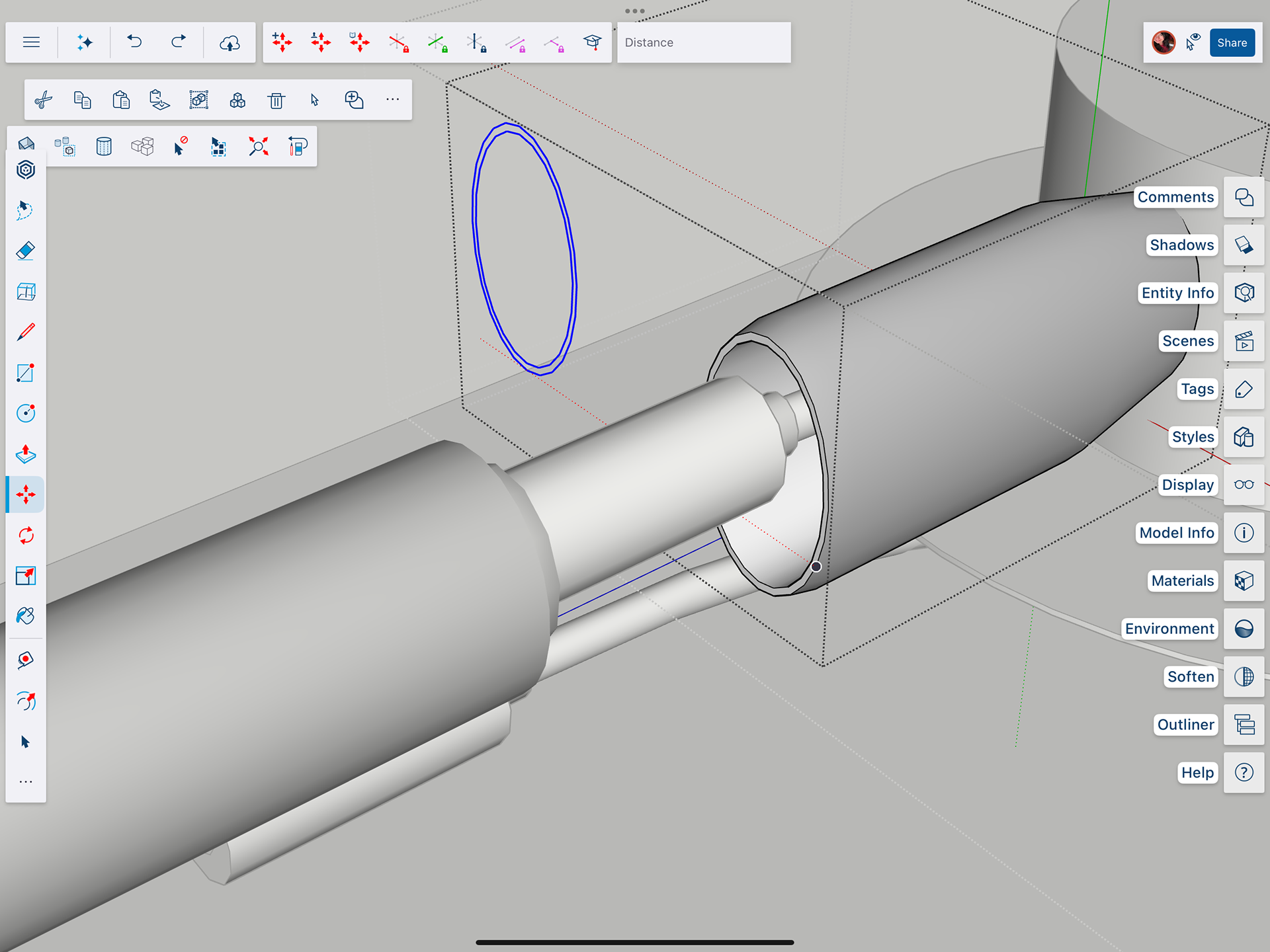Select the Pencil line tool
Screen dimensions: 1270x952
[x=25, y=332]
